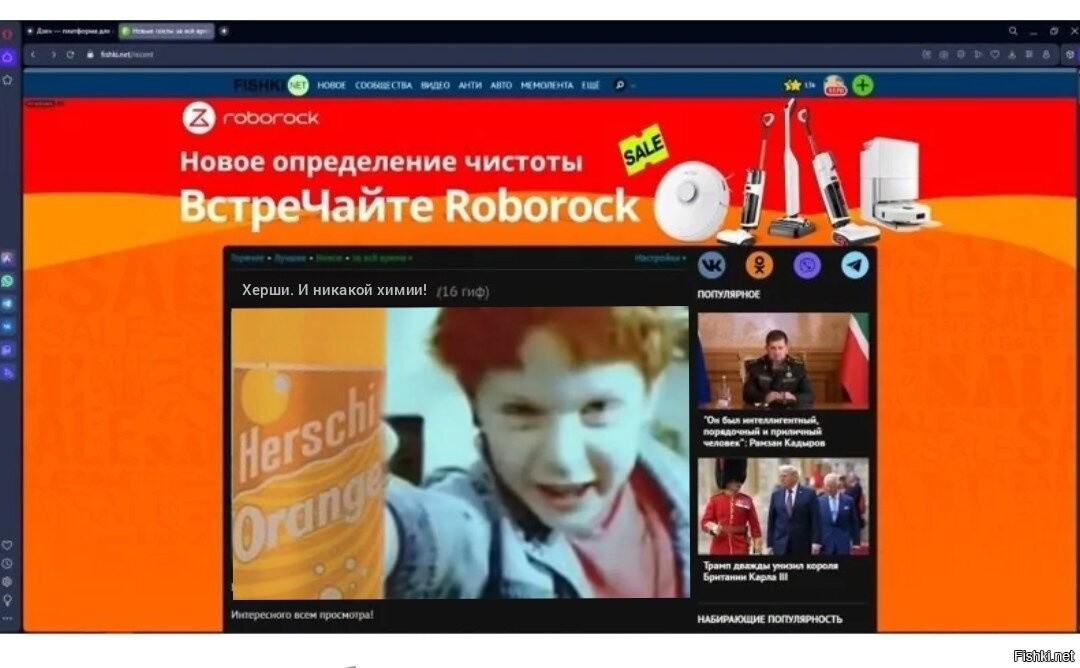The height and width of the screenshot is (668, 1080).
Task: Open the Ramzan Kadyrov article headline
Action: coord(764,431)
